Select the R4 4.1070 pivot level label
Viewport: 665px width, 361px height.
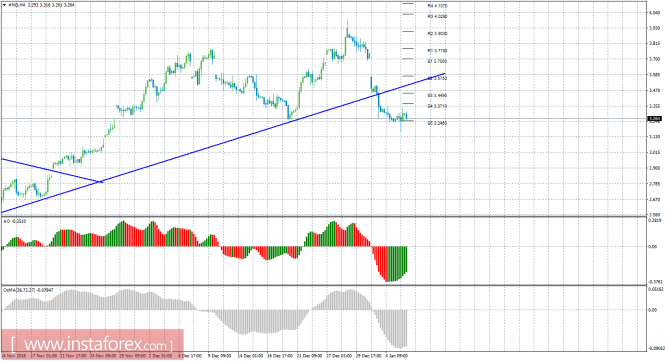[x=437, y=6]
